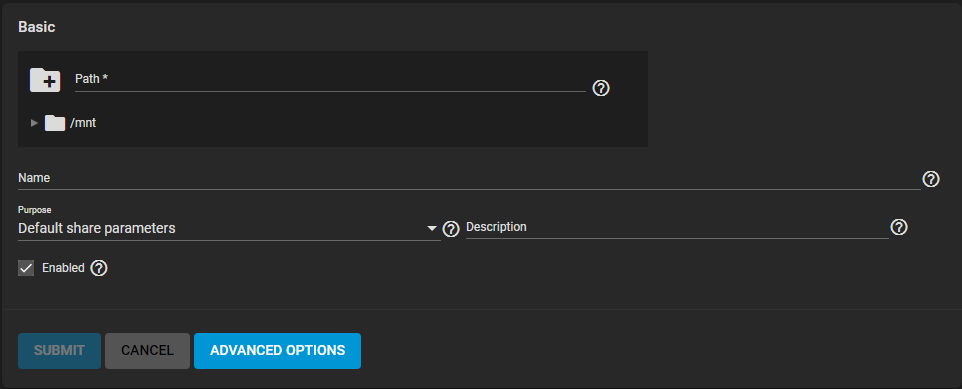Image resolution: width=962 pixels, height=389 pixels.
Task: Focus the Description input field
Action: 677,228
